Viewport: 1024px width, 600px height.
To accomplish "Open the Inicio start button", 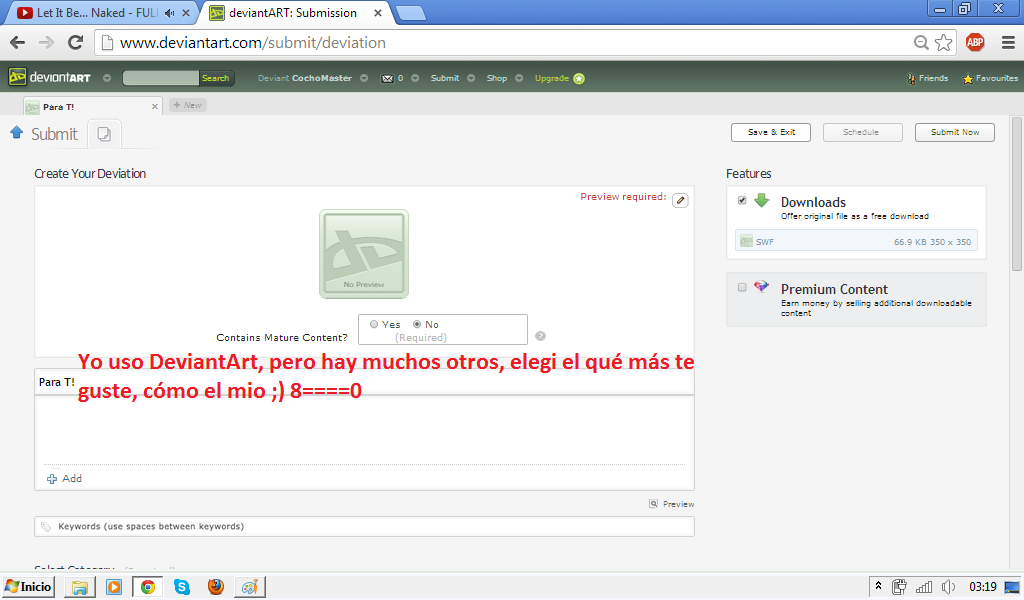I will (28, 587).
